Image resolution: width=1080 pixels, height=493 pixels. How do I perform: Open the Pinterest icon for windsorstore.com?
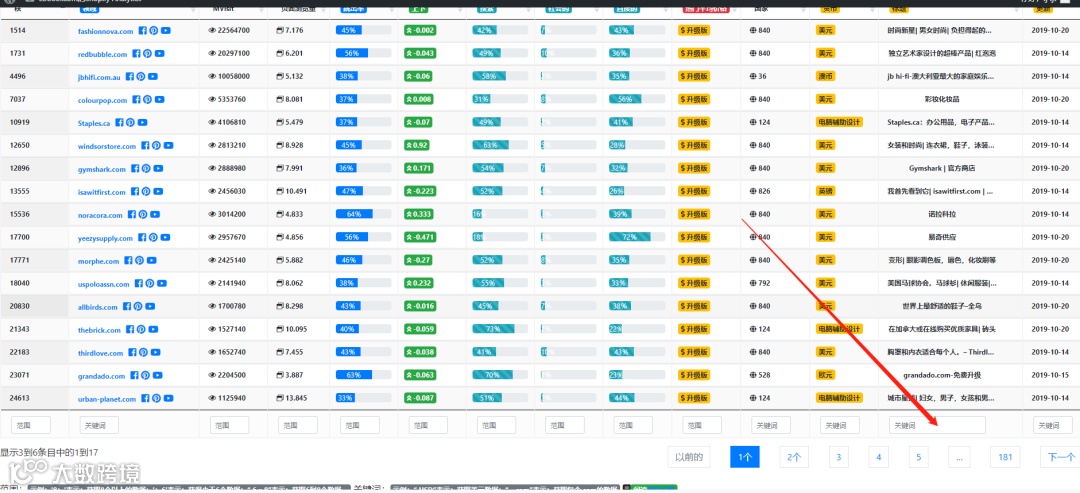[156, 145]
